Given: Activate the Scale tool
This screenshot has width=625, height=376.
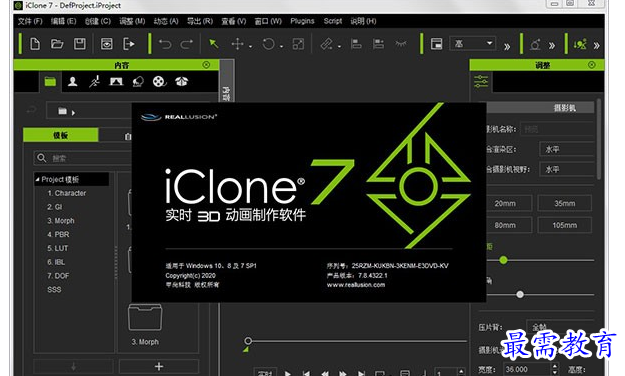Looking at the screenshot, I should coord(298,44).
